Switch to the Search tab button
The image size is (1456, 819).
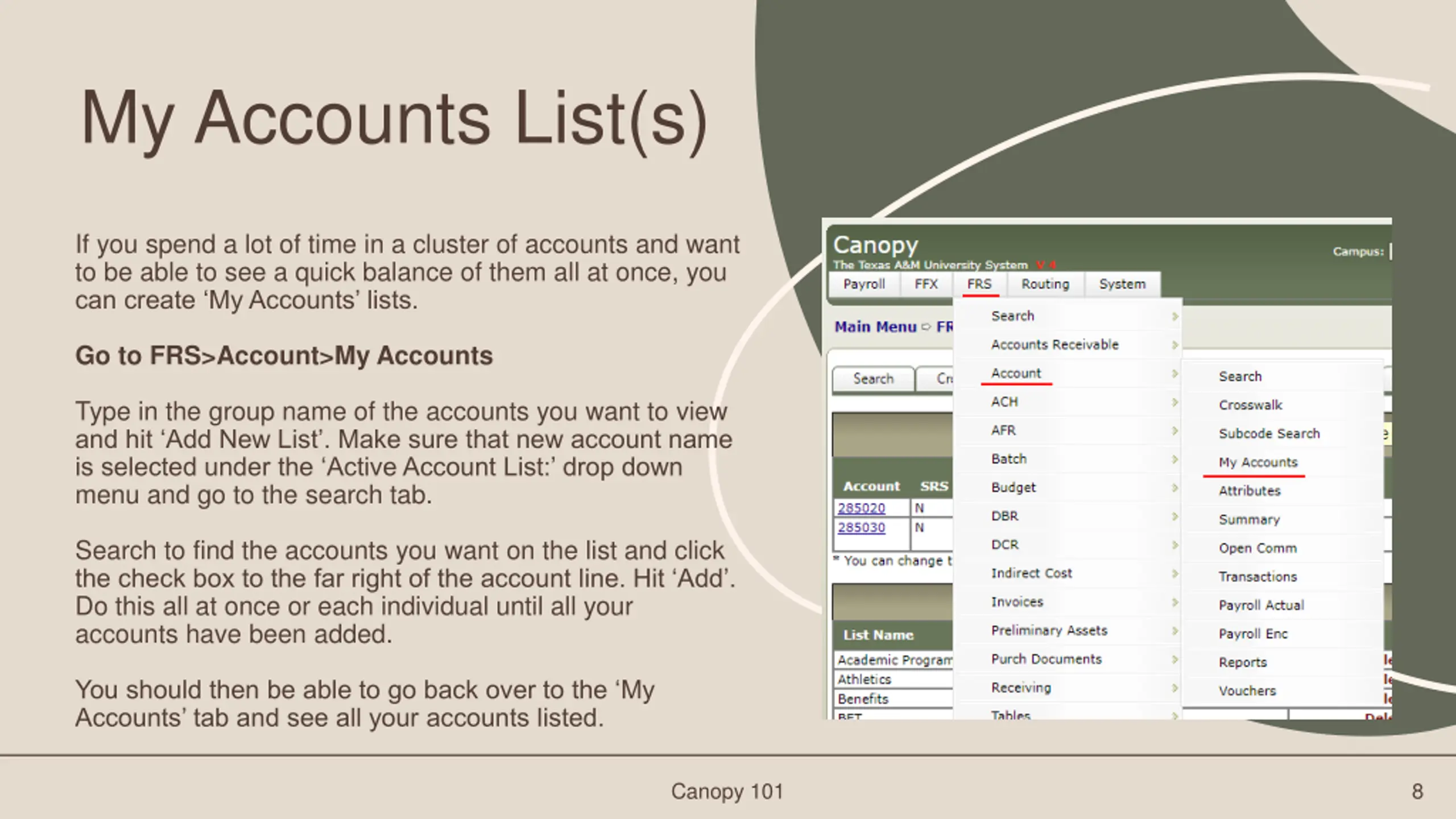coord(873,379)
